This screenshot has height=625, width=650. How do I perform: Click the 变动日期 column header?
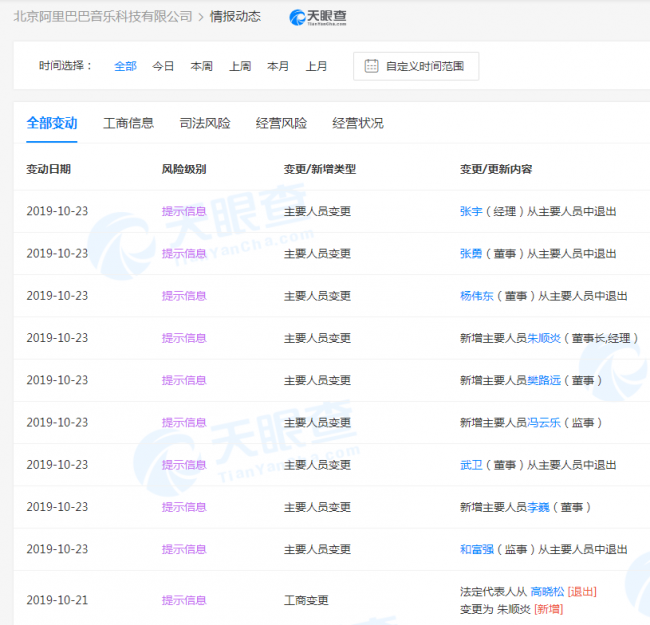(49, 169)
